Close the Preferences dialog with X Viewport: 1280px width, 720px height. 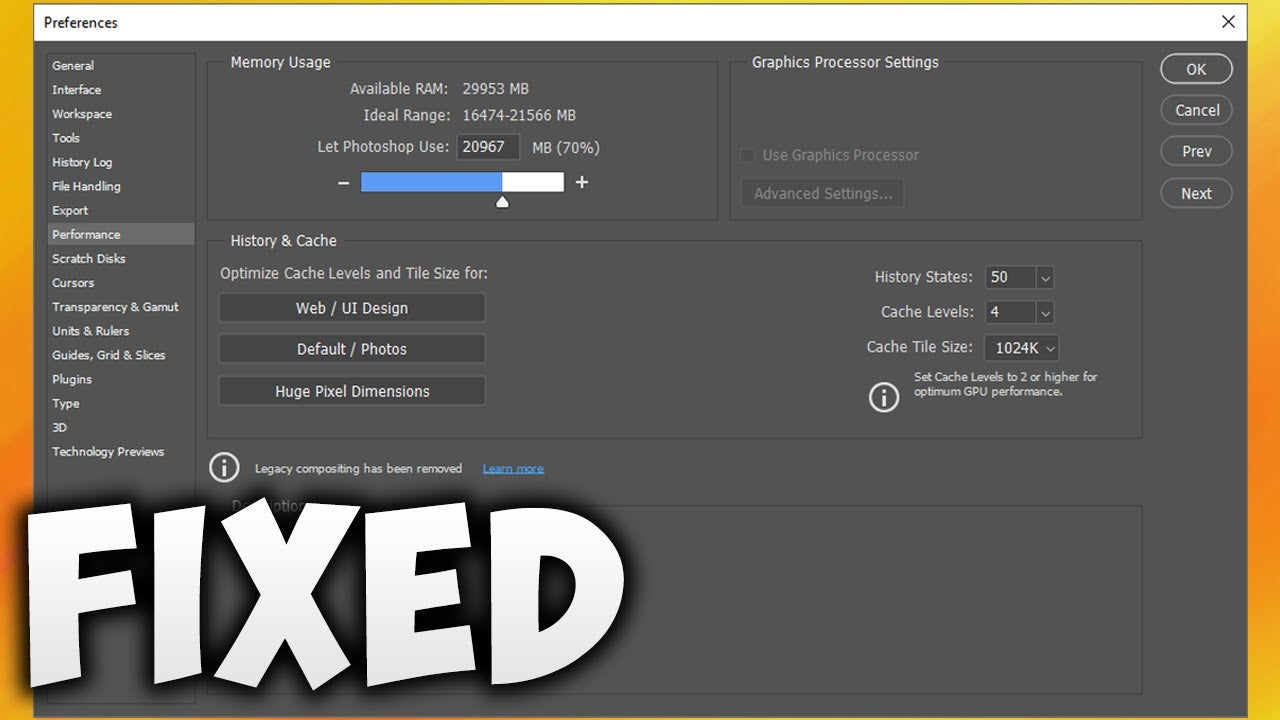pyautogui.click(x=1228, y=22)
